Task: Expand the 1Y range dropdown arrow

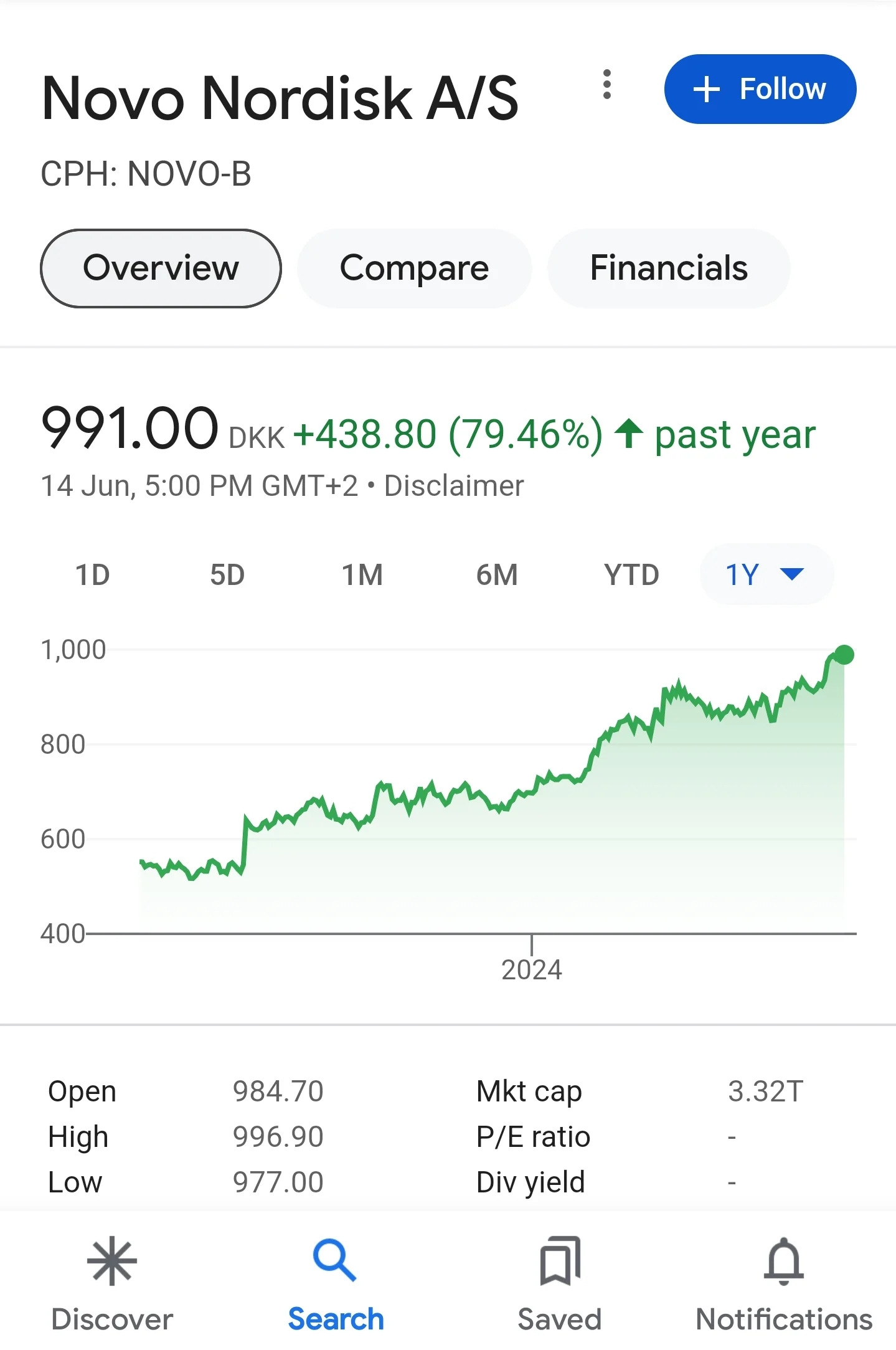Action: [x=792, y=574]
